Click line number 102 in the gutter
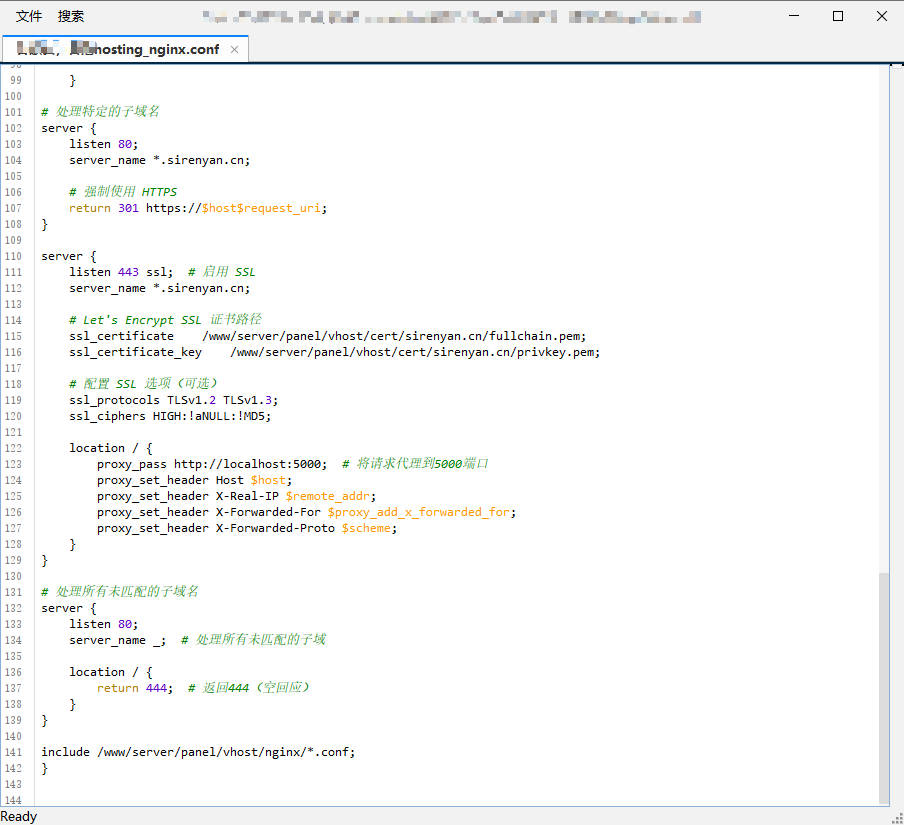This screenshot has width=904, height=825. coord(13,128)
